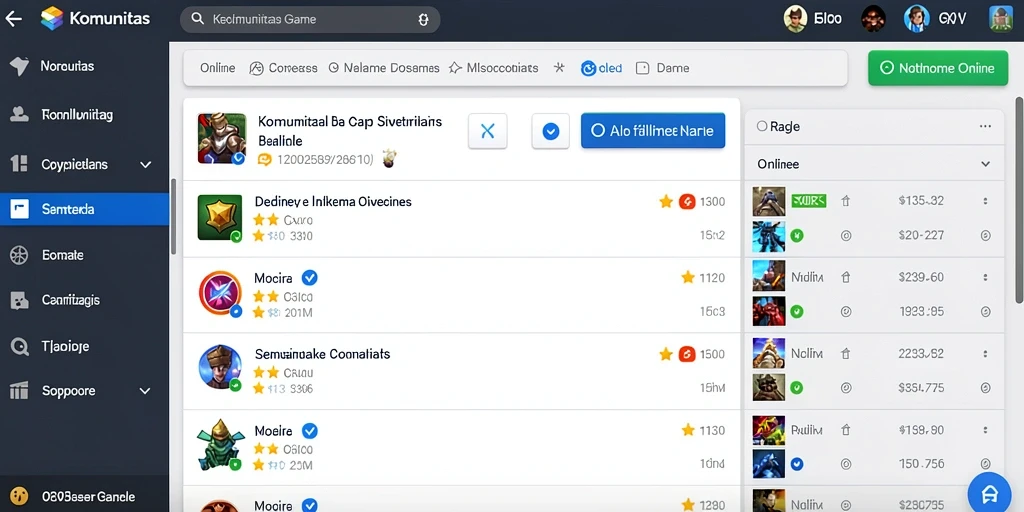This screenshot has width=1024, height=512.
Task: Click the blue home floating button
Action: coord(989,493)
